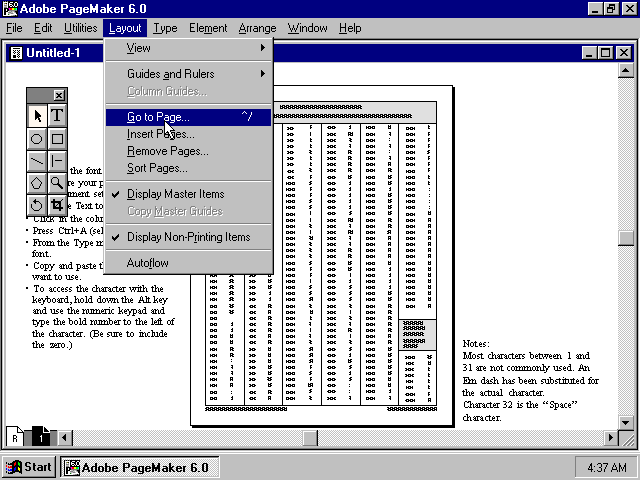Expand the Guides and Rulers submenu
This screenshot has height=480, width=640.
tap(189, 74)
